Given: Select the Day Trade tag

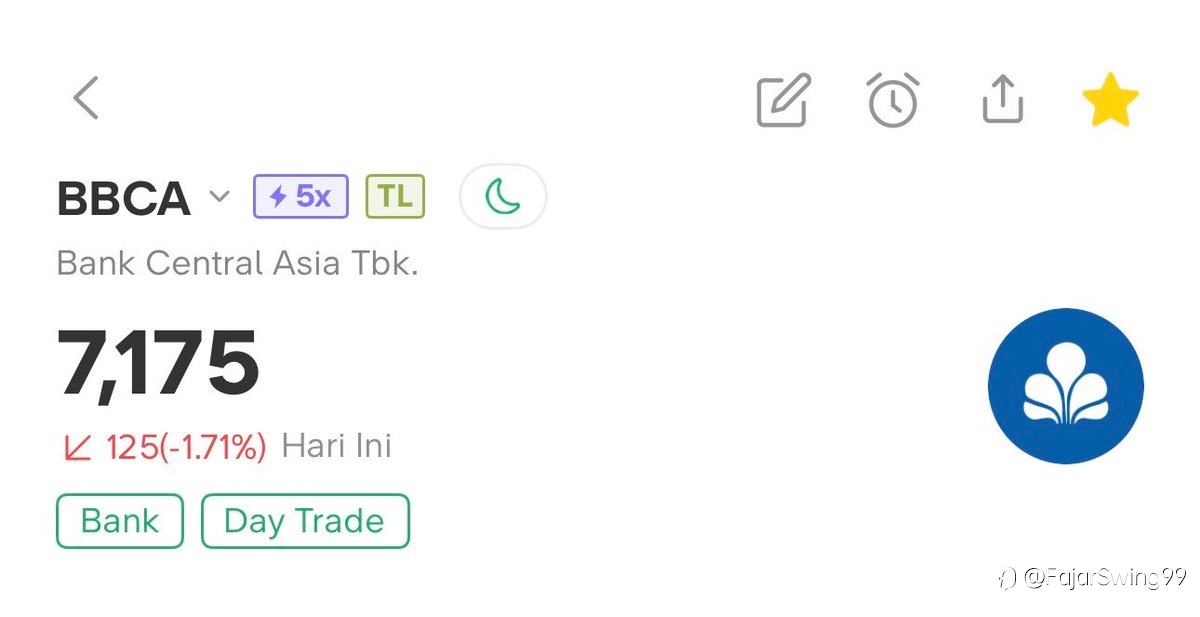Looking at the screenshot, I should [305, 521].
